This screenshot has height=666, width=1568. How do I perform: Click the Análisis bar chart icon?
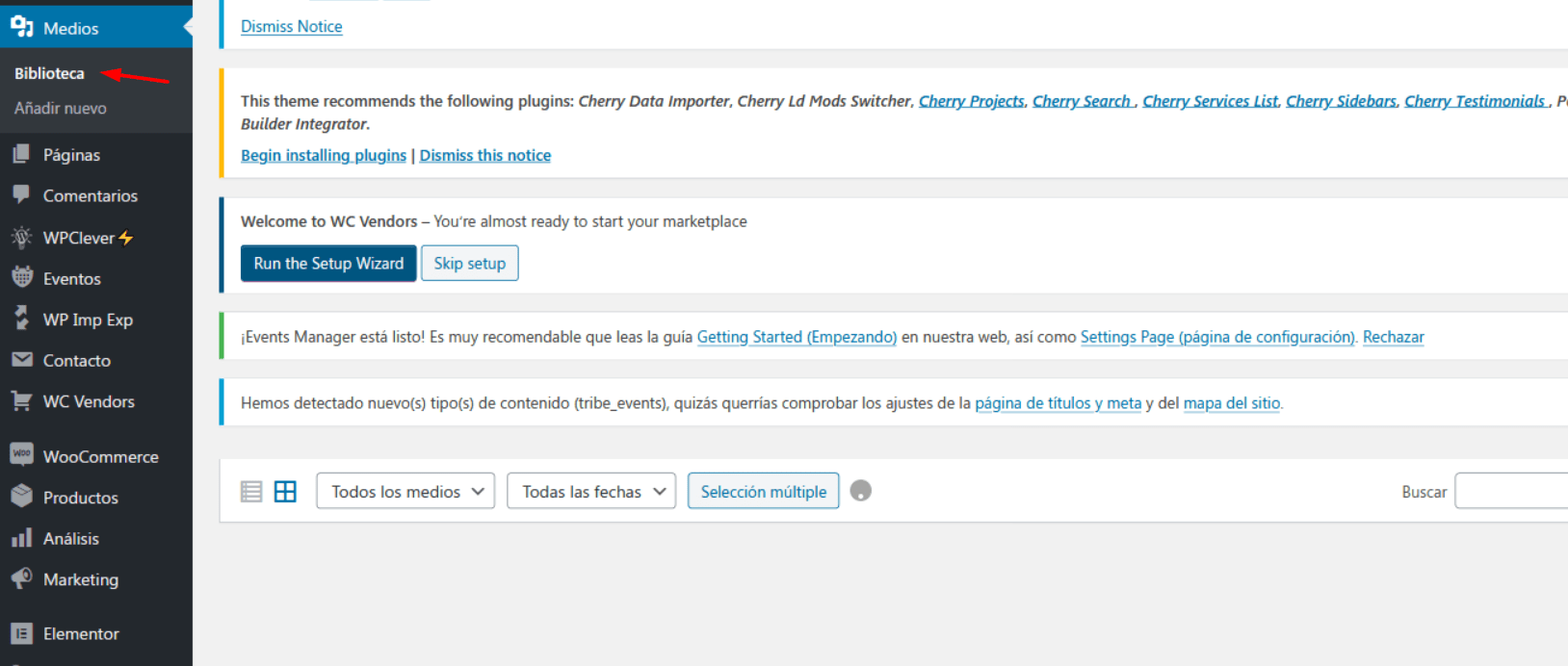coord(21,538)
